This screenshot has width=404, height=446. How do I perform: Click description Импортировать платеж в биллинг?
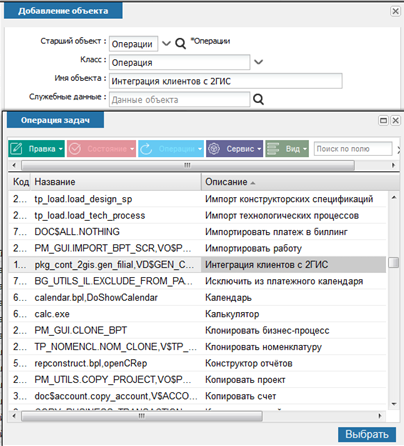point(276,232)
